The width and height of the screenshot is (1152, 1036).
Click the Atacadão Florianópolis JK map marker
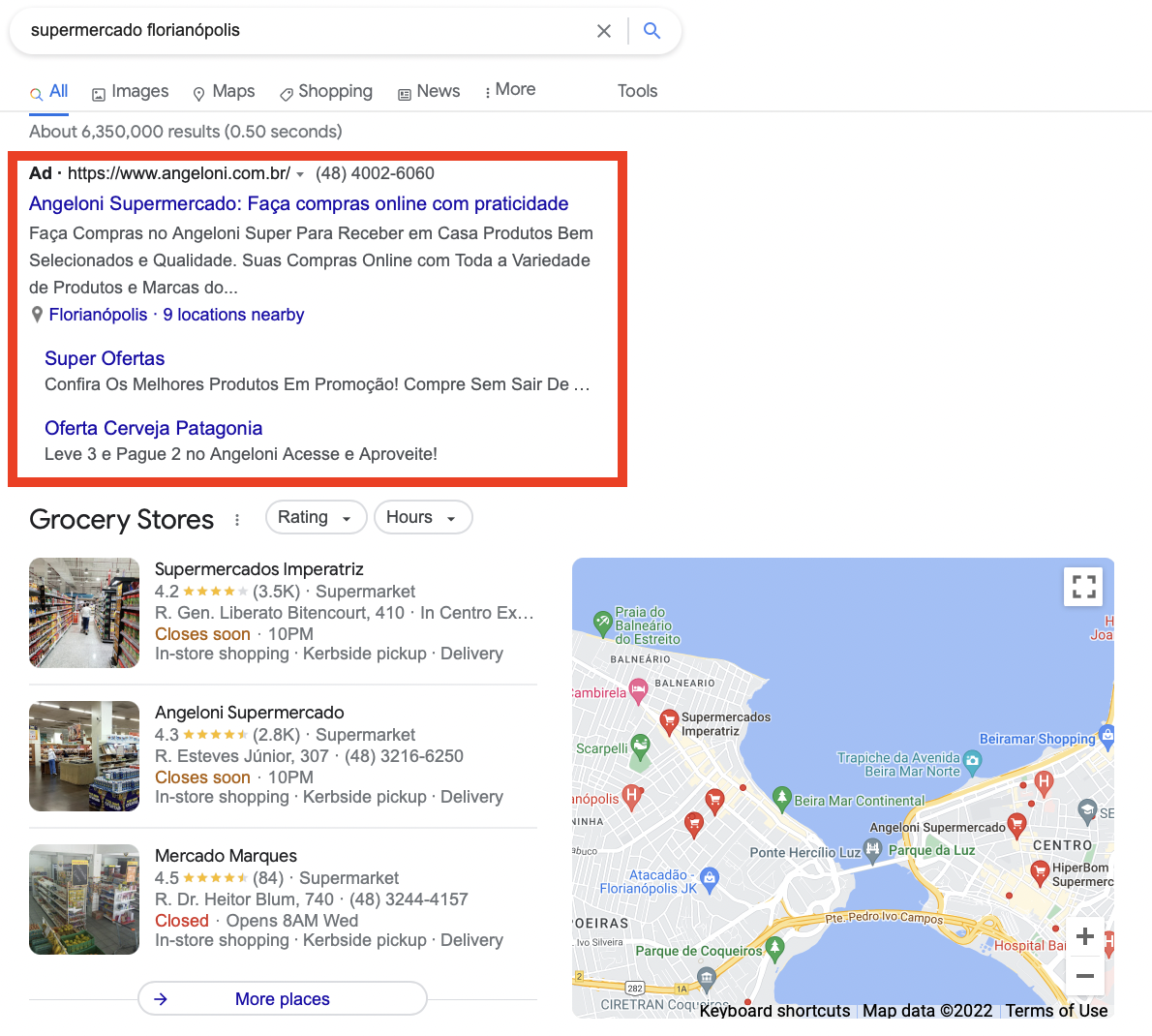point(709,879)
